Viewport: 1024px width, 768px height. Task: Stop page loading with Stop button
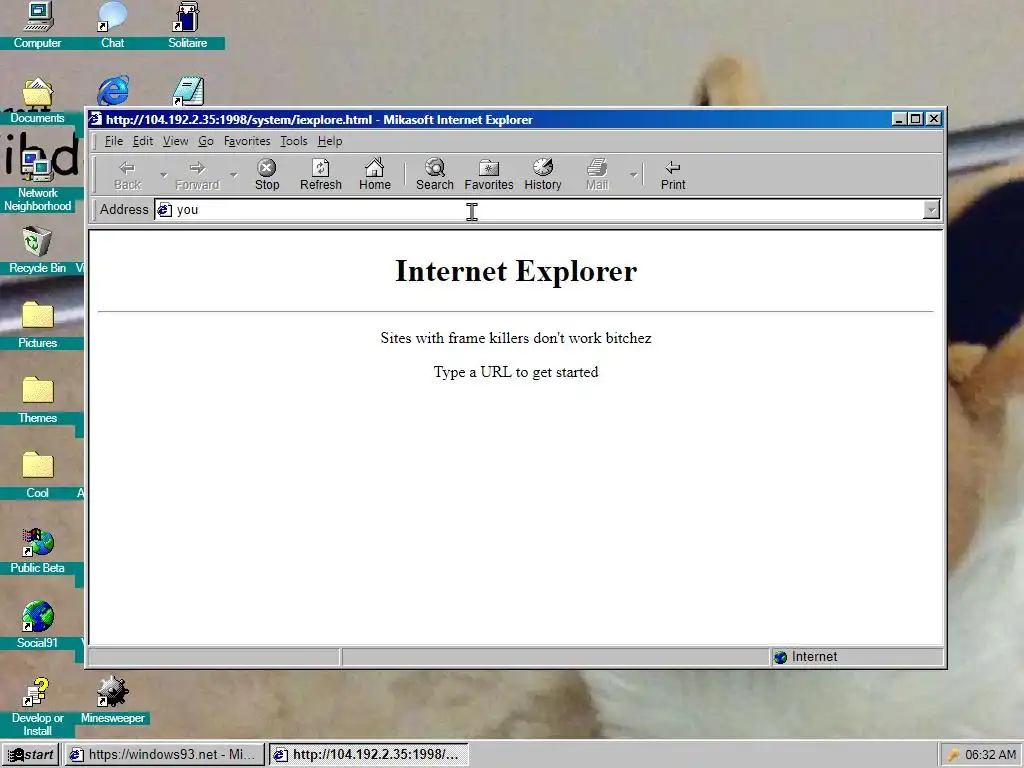click(x=266, y=175)
